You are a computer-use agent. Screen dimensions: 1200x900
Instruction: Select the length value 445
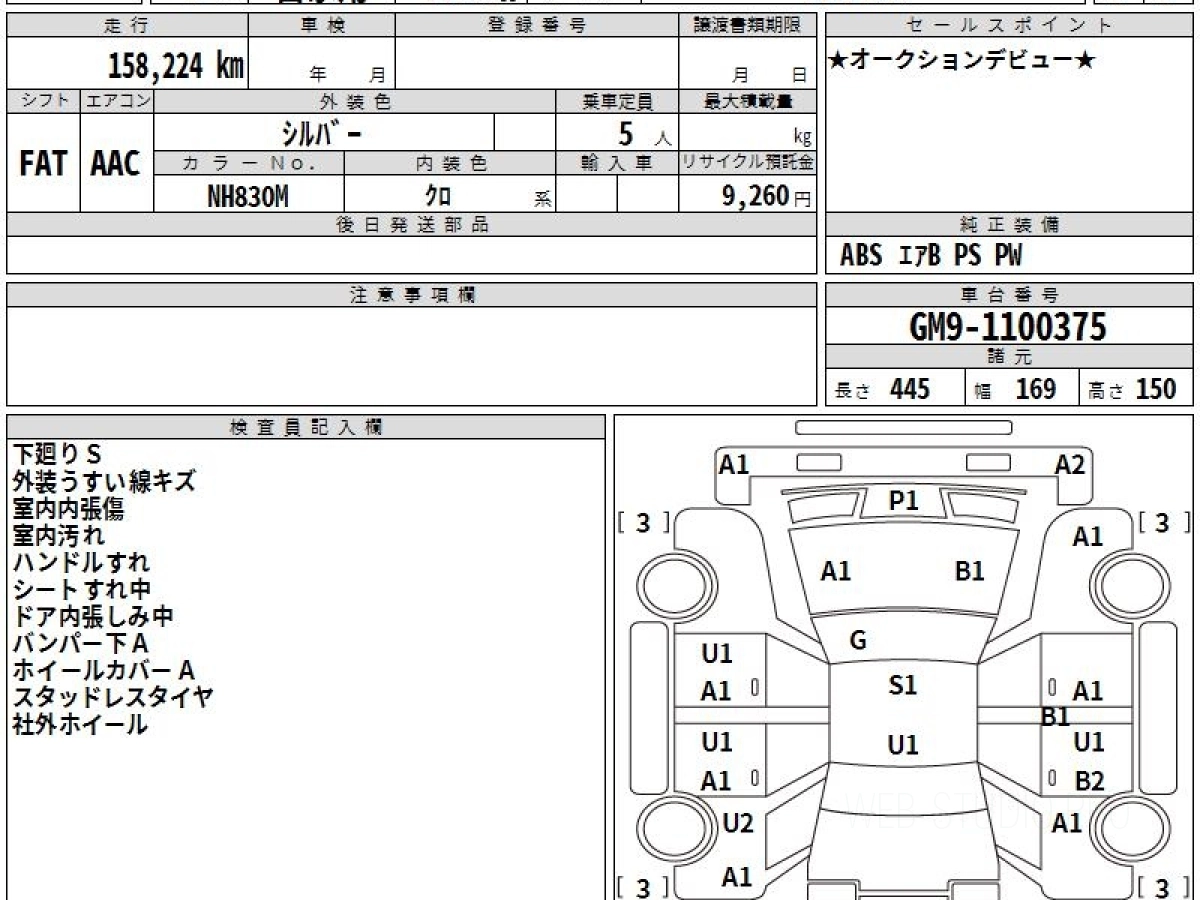910,389
